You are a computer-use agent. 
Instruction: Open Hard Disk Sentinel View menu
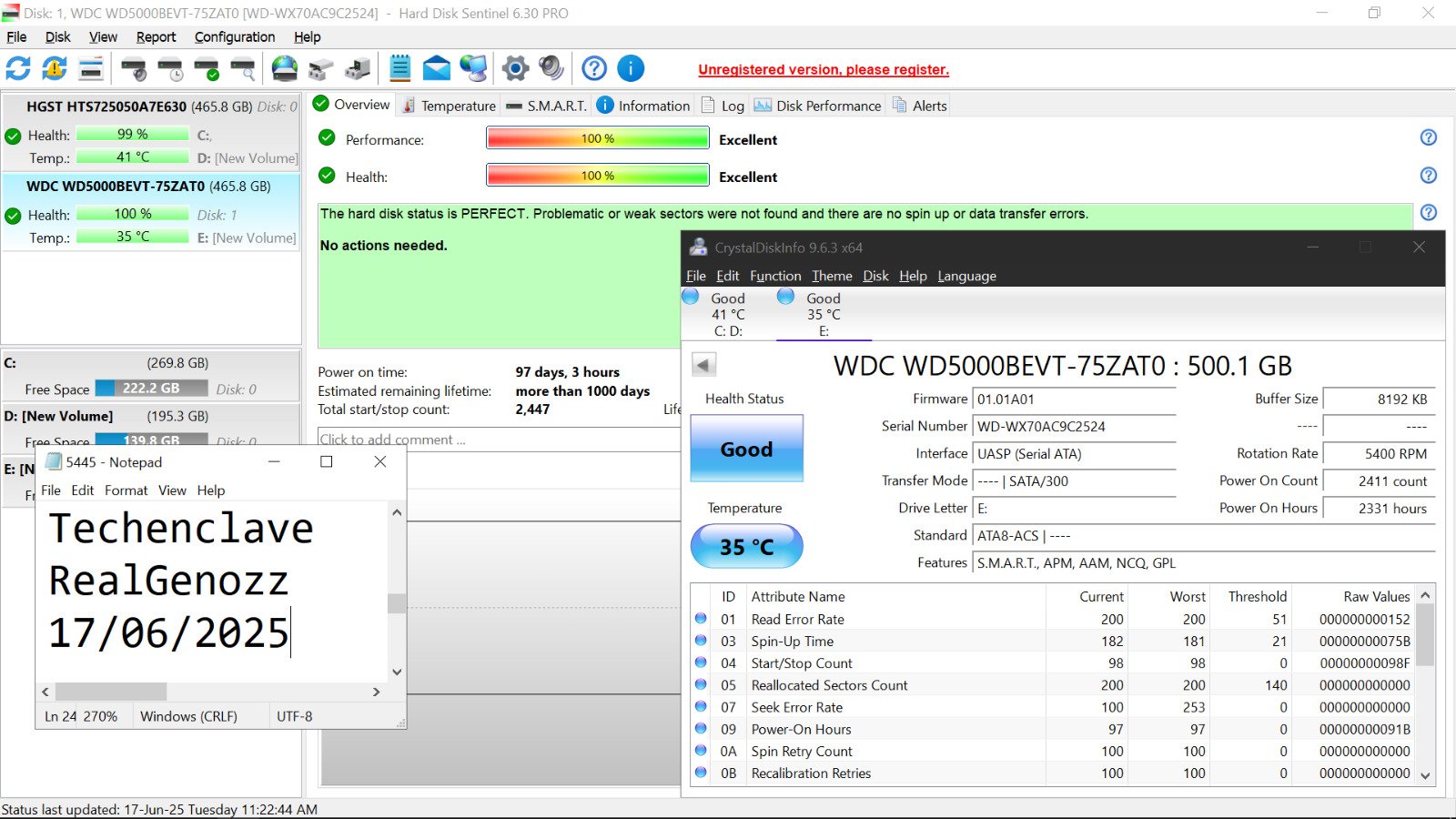coord(103,37)
